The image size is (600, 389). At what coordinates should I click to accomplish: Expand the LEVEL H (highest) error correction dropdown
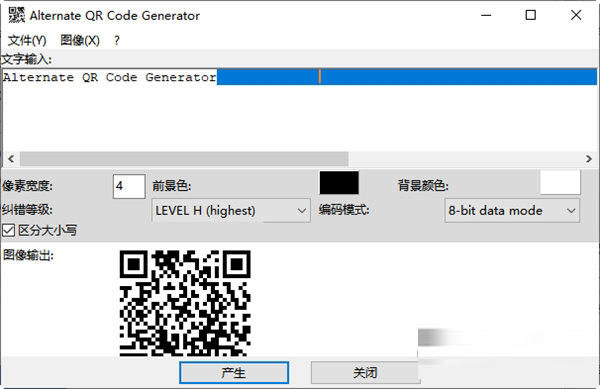231,210
